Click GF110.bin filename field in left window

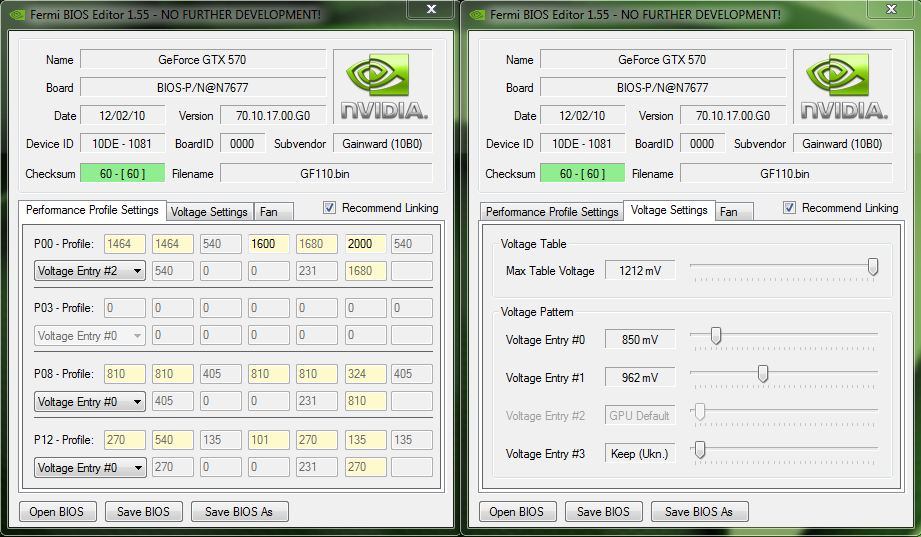[x=325, y=173]
